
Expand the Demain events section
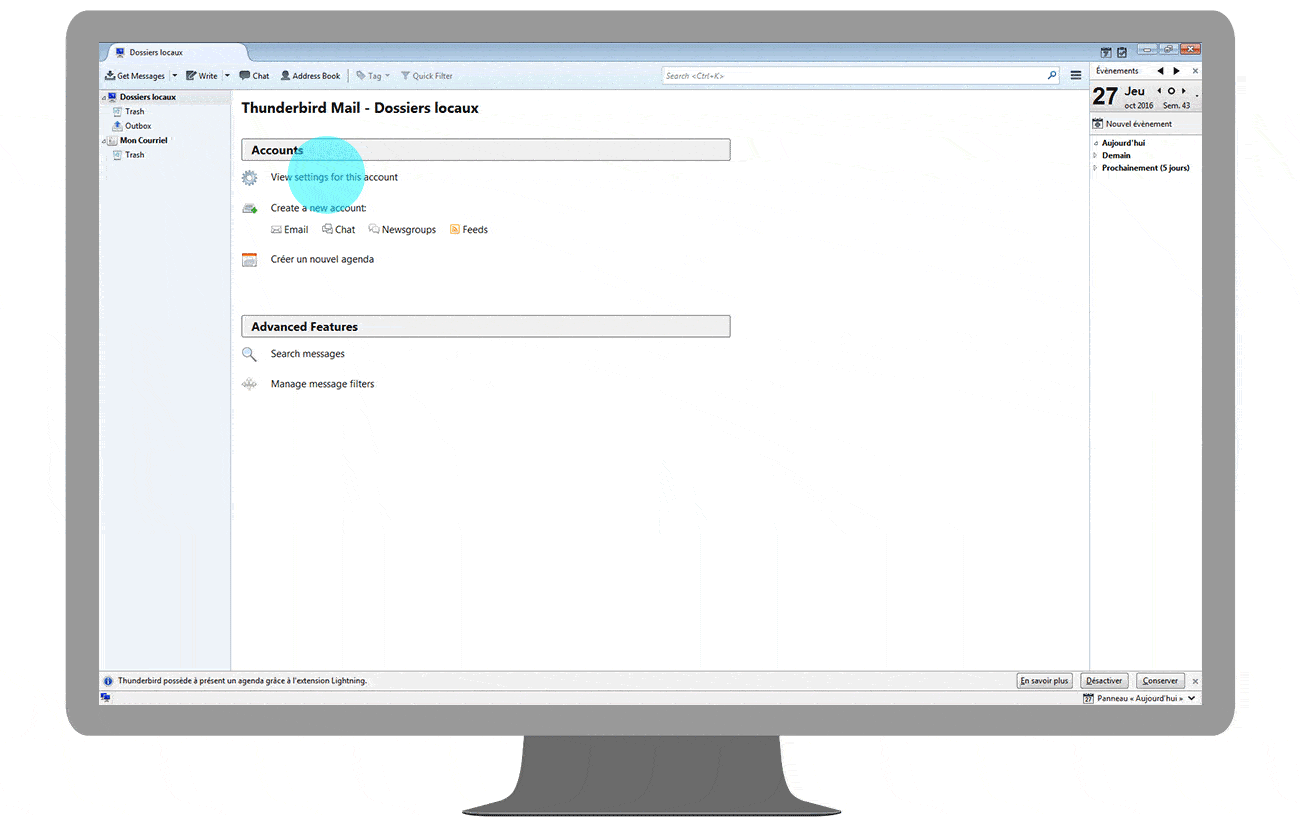(x=1096, y=156)
